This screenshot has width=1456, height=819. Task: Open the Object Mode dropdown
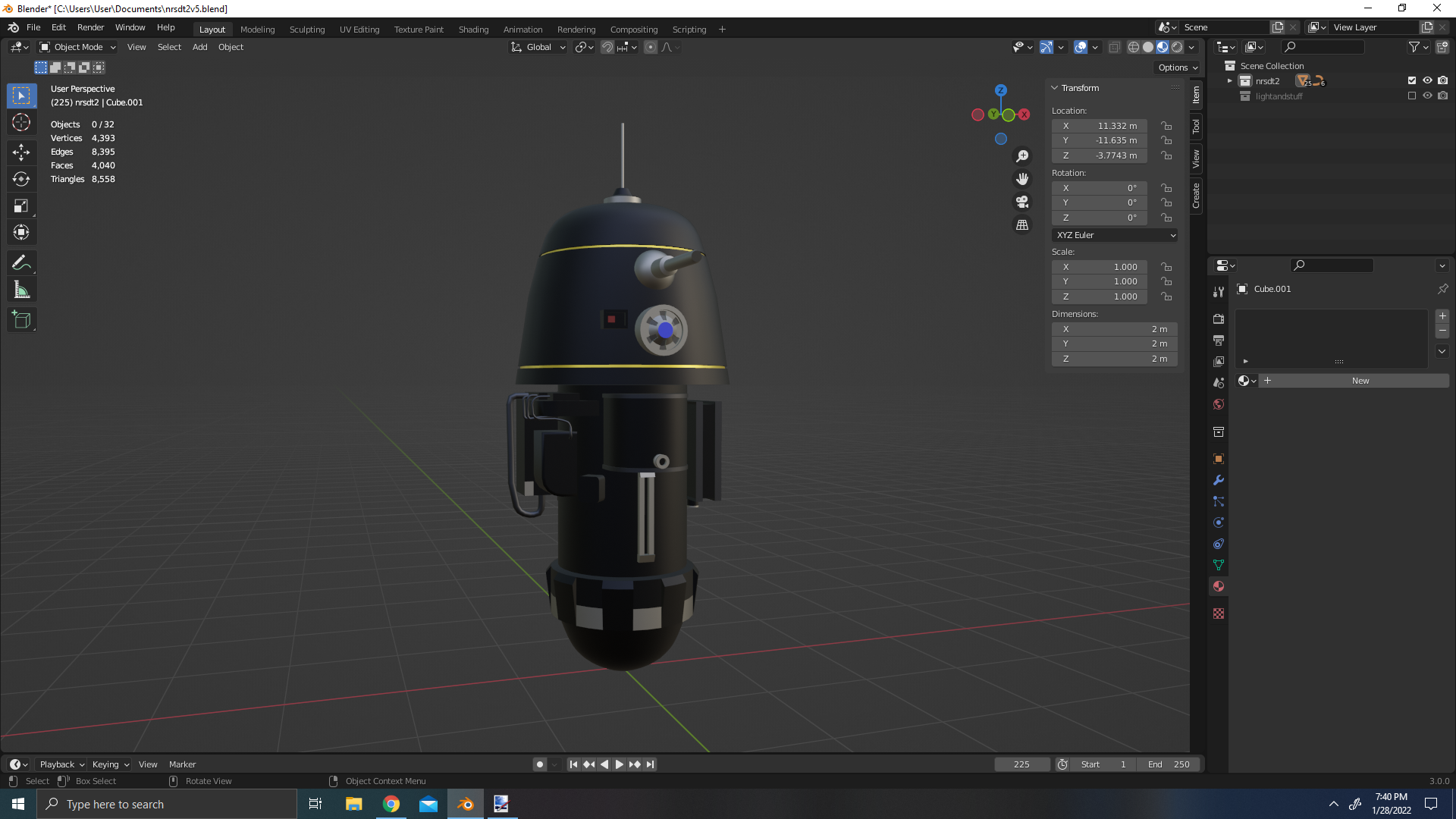coord(77,47)
